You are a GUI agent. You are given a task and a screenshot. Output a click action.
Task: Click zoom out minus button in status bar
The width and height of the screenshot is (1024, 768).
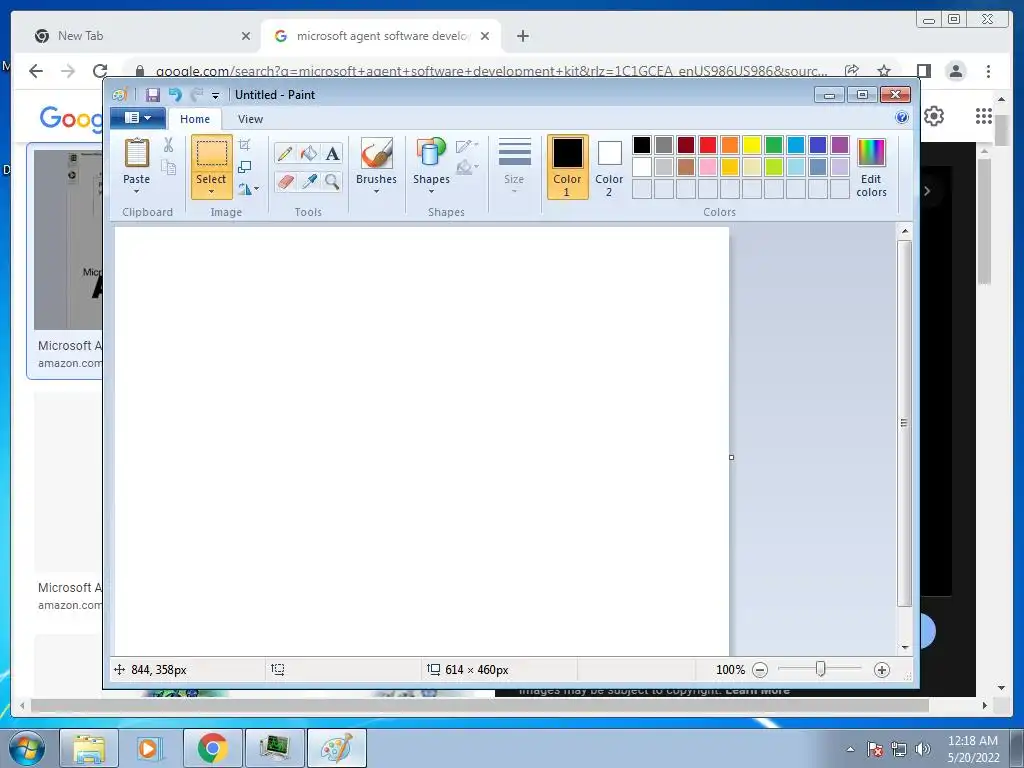760,670
